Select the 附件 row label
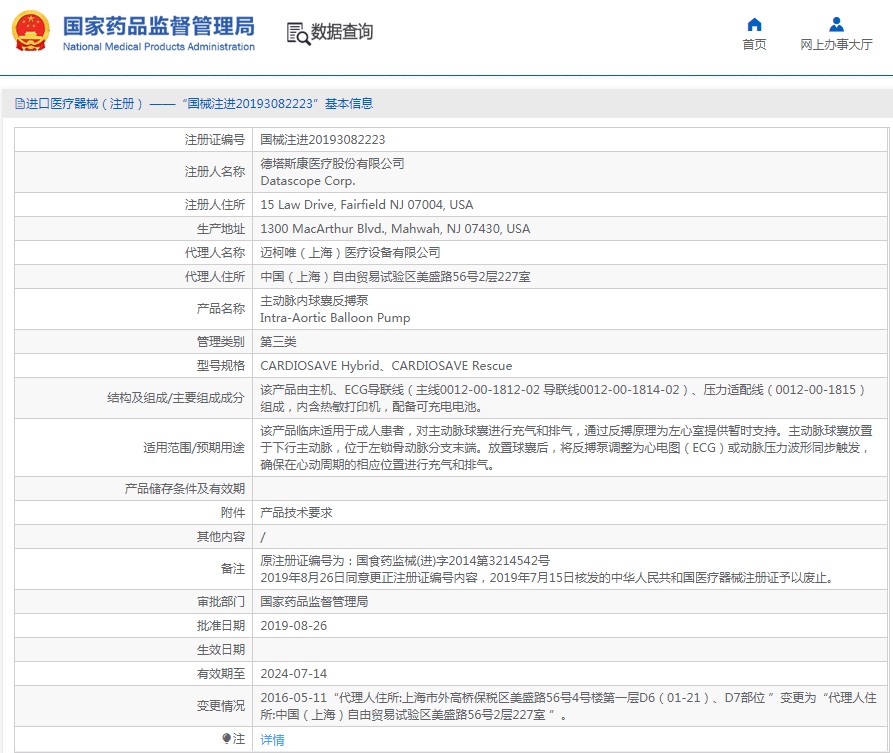Image resolution: width=893 pixels, height=753 pixels. tap(233, 512)
